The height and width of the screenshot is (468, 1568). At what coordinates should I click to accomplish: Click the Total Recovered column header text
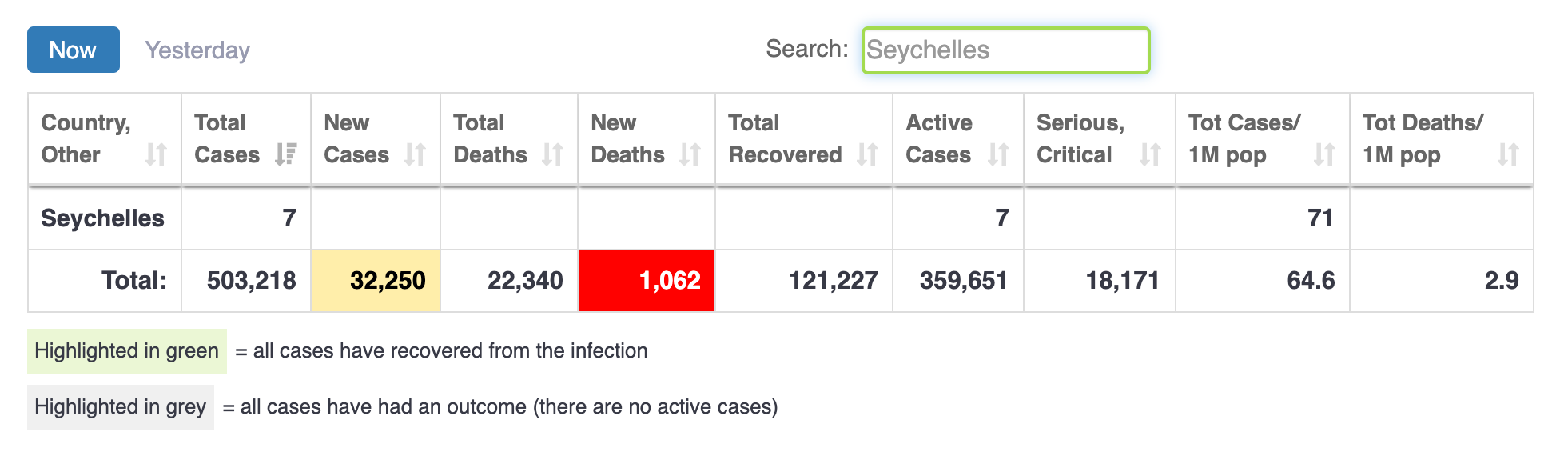(784, 138)
